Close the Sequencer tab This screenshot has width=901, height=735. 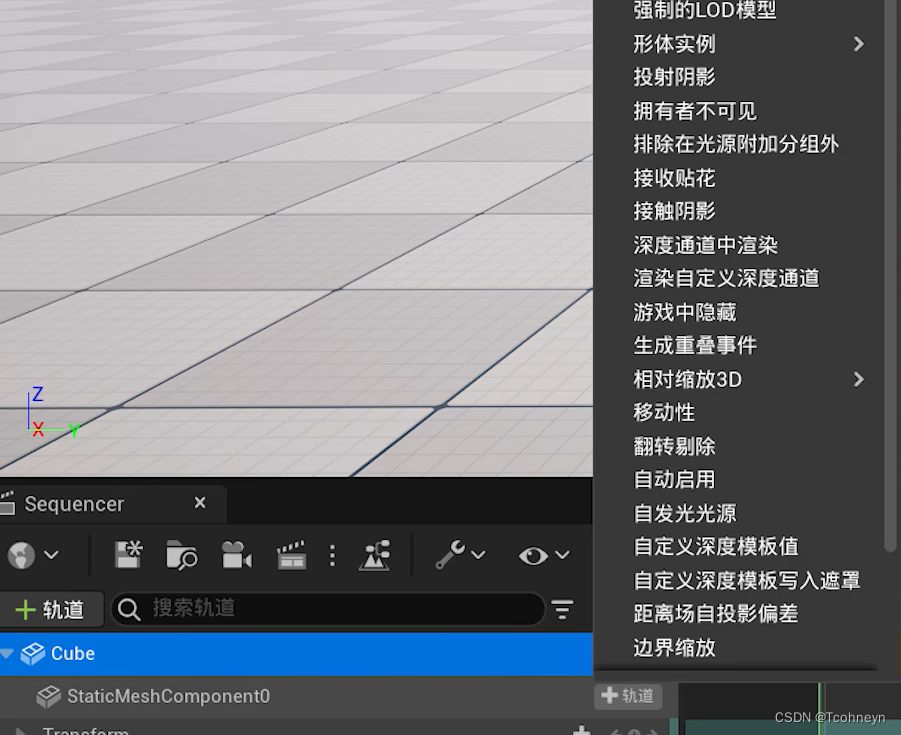click(200, 503)
